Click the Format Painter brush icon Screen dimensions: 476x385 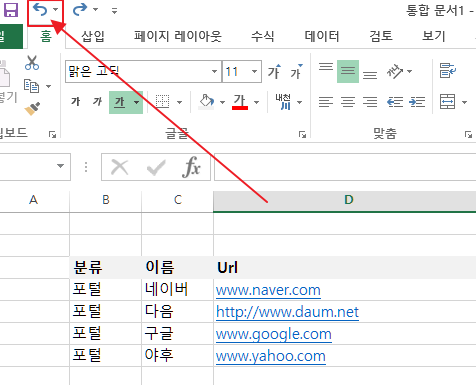tap(32, 109)
